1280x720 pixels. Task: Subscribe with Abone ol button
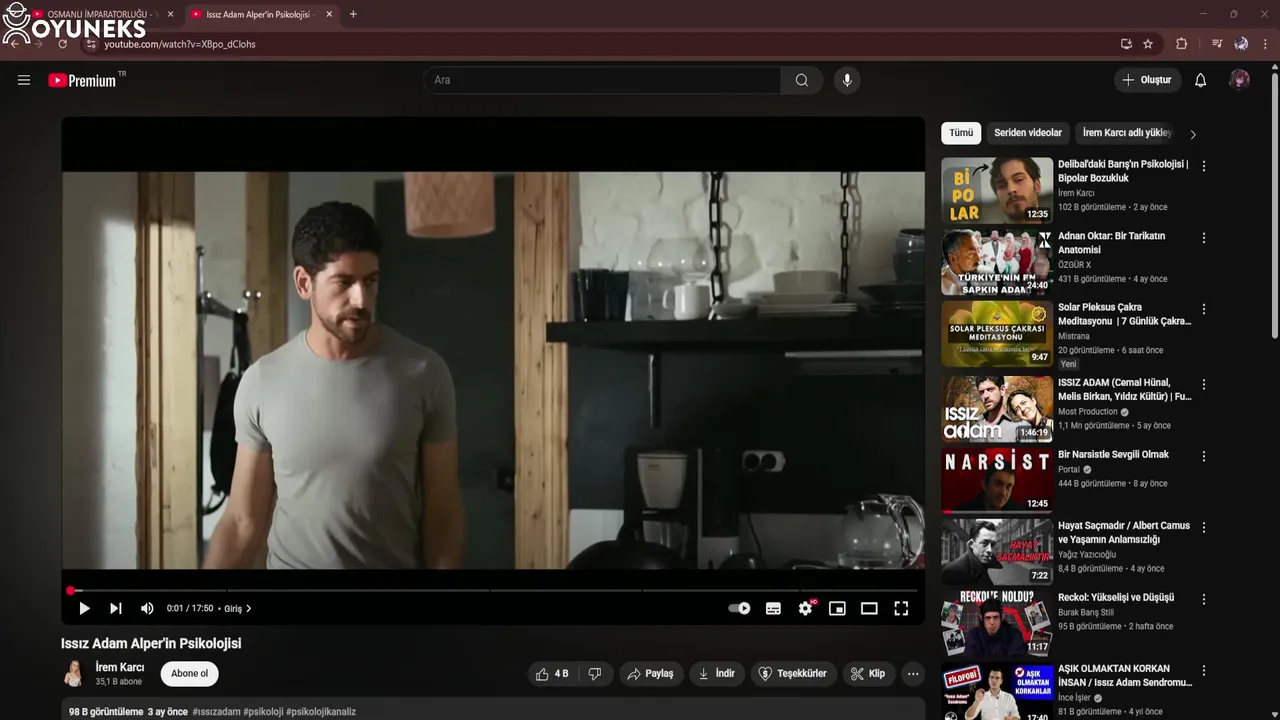pyautogui.click(x=190, y=674)
